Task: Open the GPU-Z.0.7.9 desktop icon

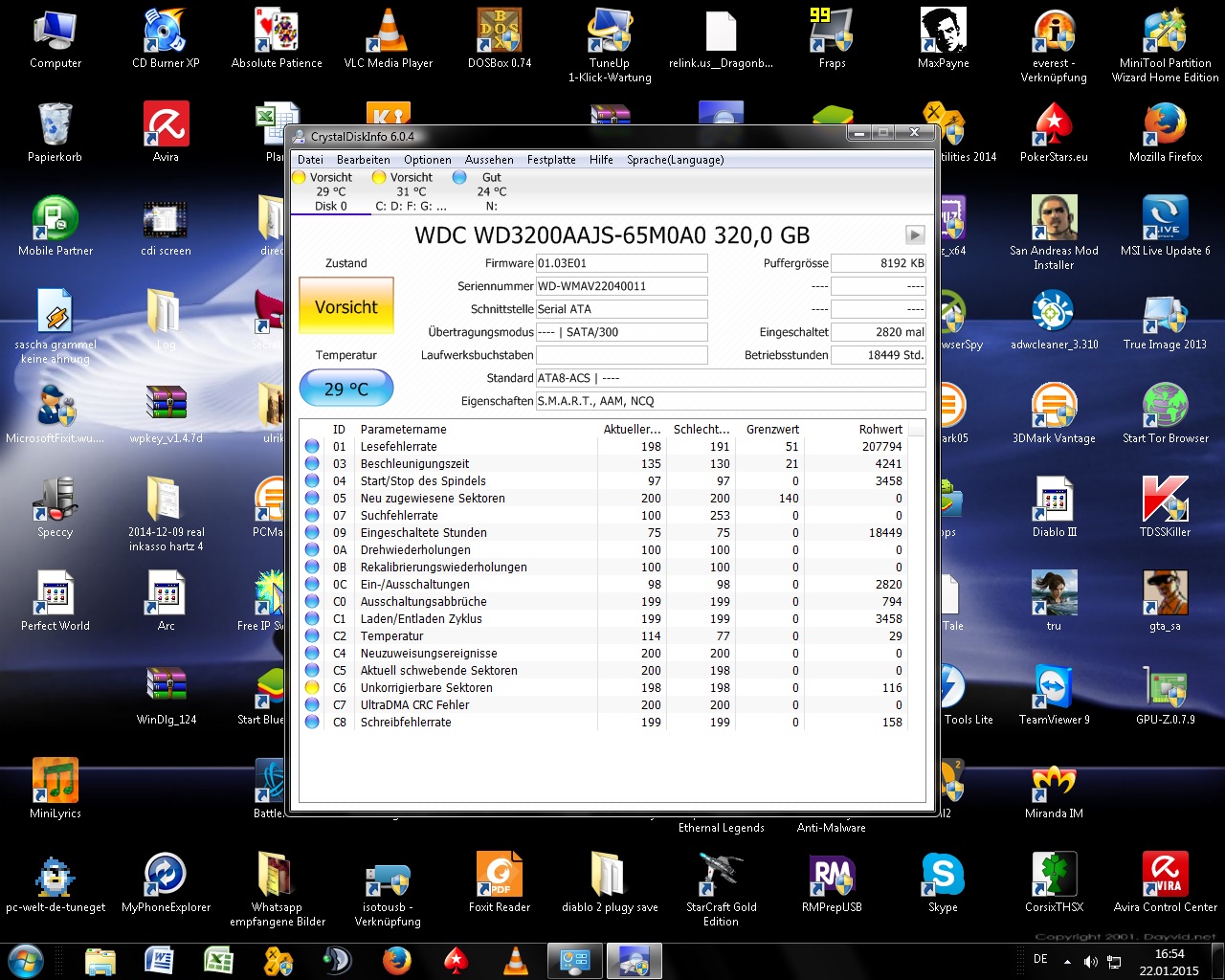Action: point(1165,695)
